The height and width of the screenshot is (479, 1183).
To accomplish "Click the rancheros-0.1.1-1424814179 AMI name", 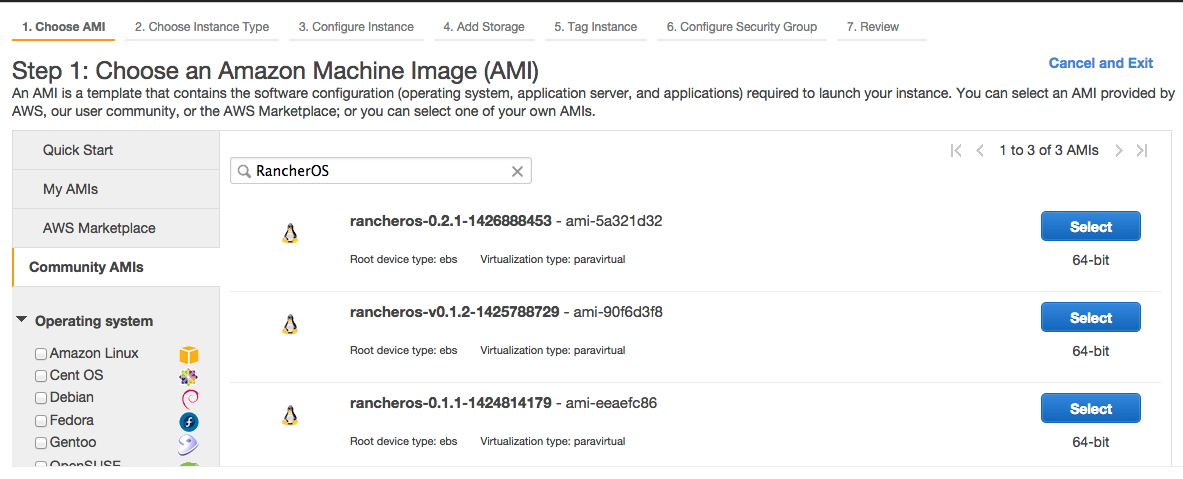I will tap(451, 403).
